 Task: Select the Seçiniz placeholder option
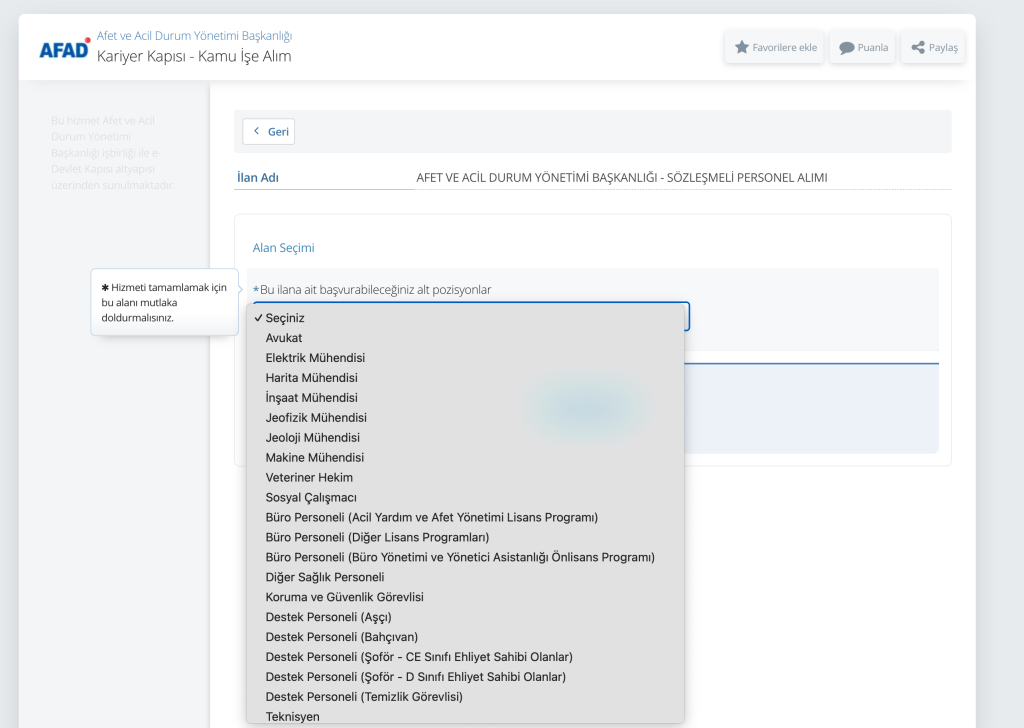pos(285,318)
